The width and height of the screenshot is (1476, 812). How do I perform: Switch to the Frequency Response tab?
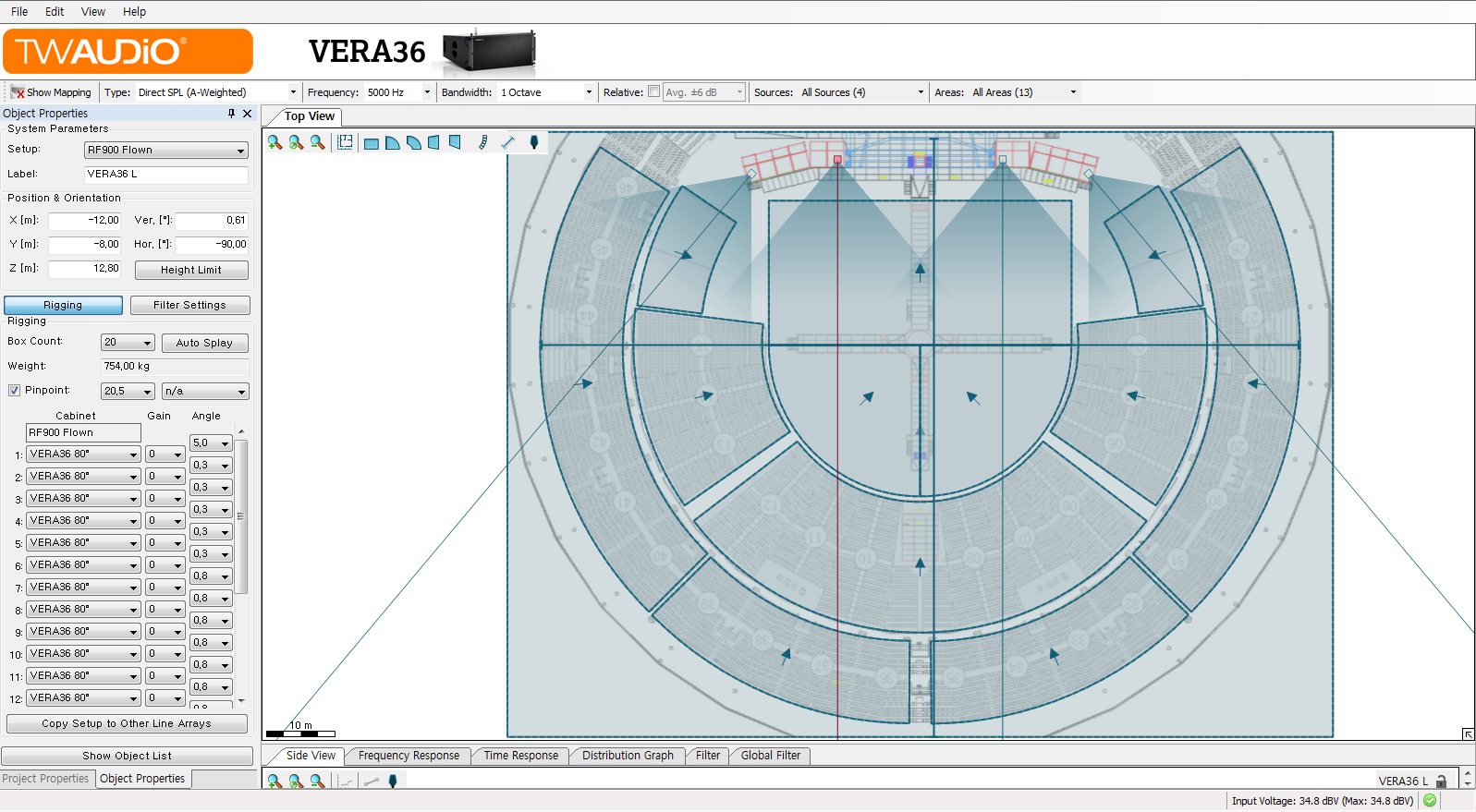pyautogui.click(x=409, y=756)
